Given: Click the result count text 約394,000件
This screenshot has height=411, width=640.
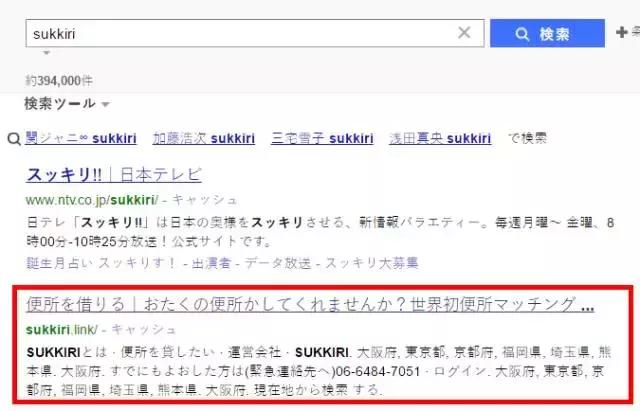Looking at the screenshot, I should 59,81.
